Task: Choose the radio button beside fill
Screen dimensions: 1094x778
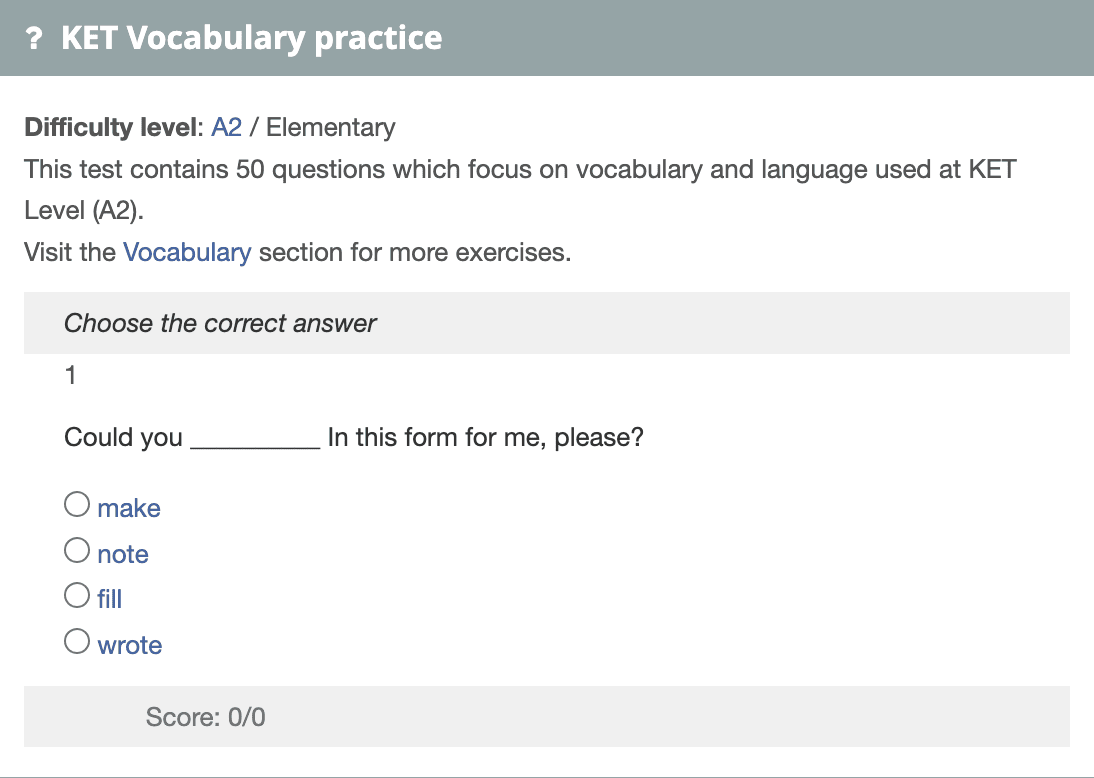Action: coord(77,596)
